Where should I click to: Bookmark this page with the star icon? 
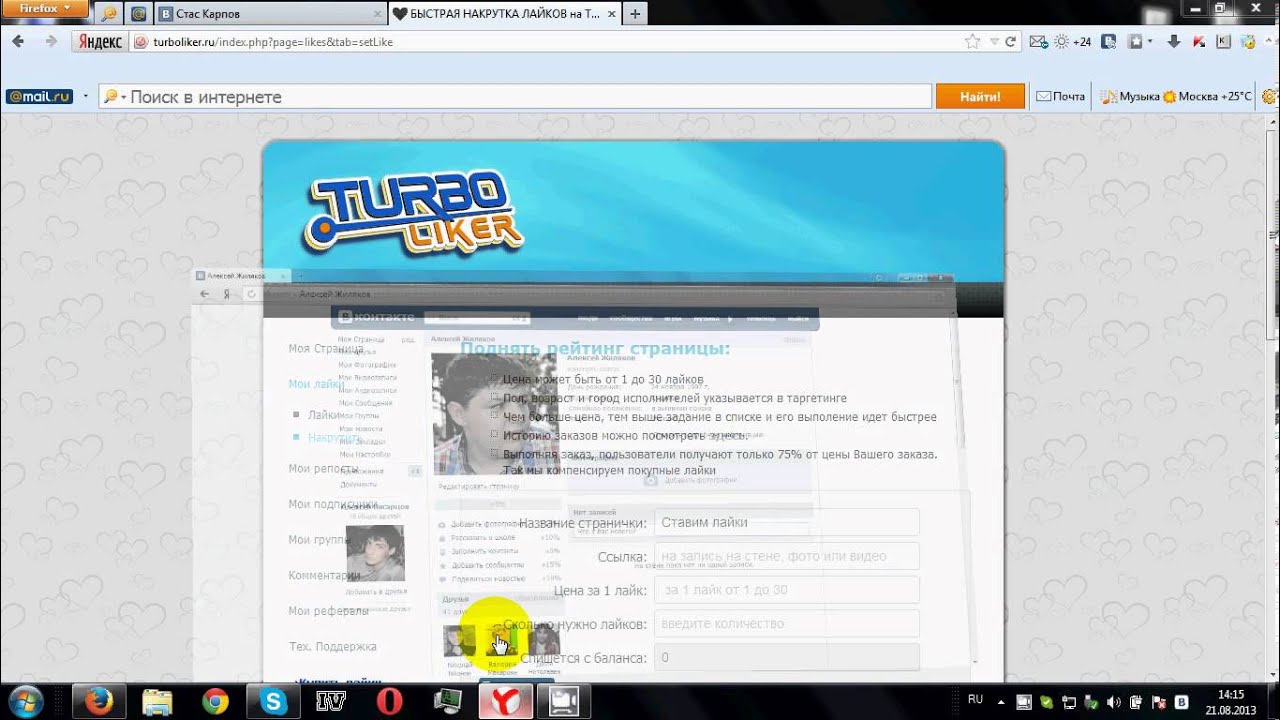pyautogui.click(x=972, y=42)
